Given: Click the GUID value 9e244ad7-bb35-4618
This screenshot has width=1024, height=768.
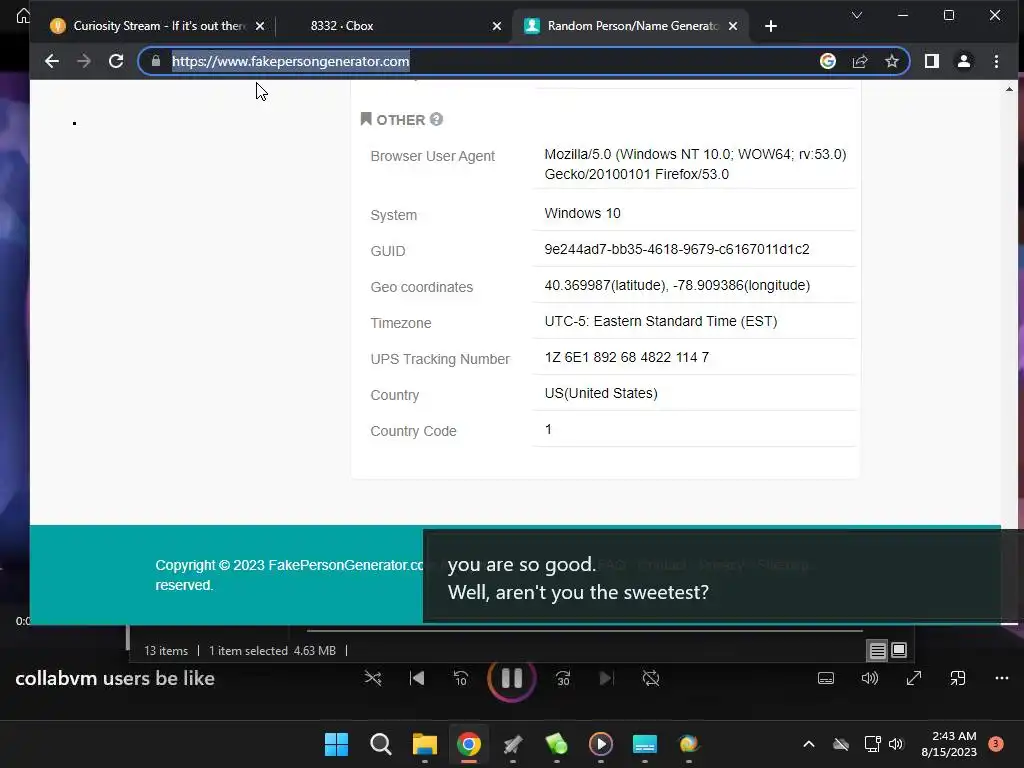Looking at the screenshot, I should click(x=677, y=249).
